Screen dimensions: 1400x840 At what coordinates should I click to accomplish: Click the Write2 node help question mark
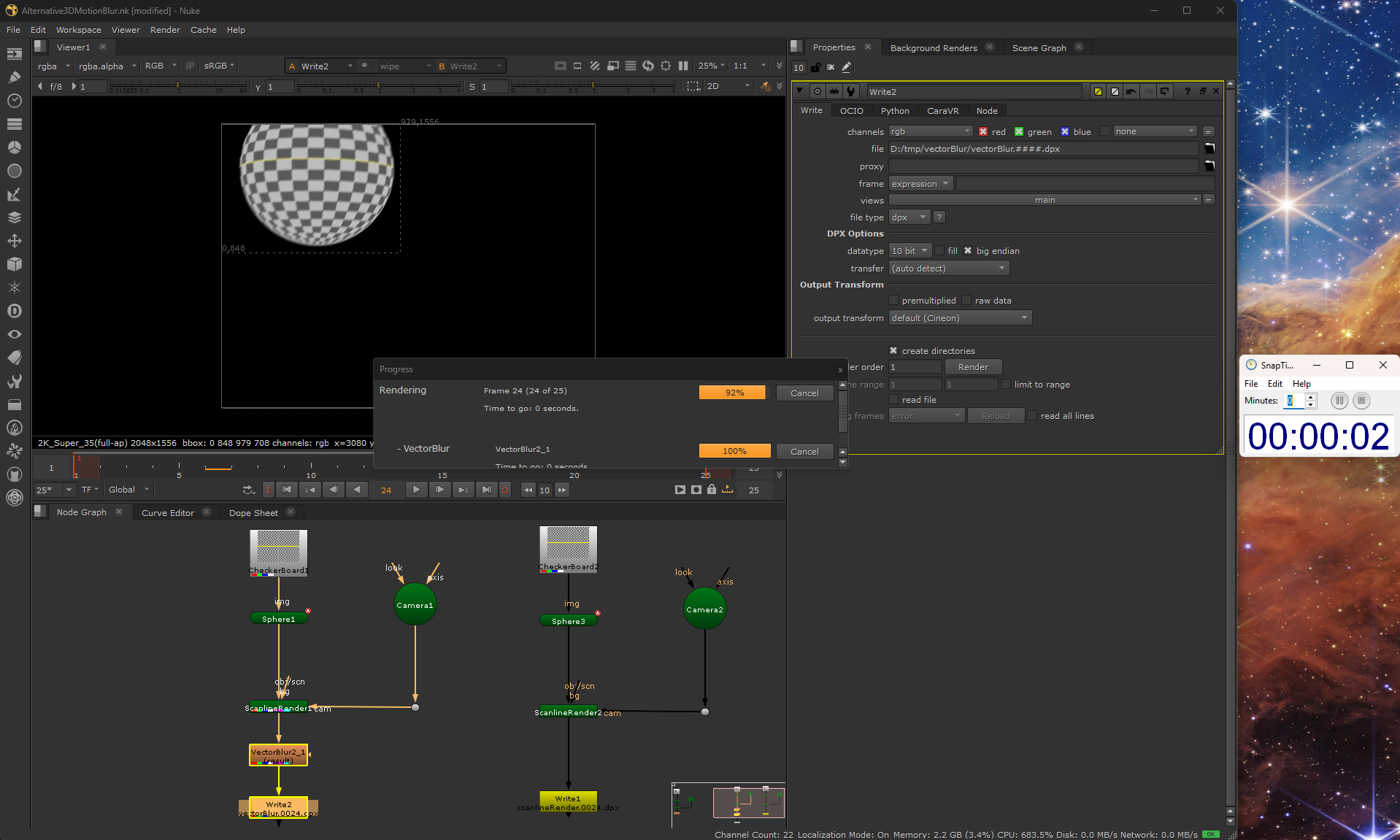point(1188,91)
